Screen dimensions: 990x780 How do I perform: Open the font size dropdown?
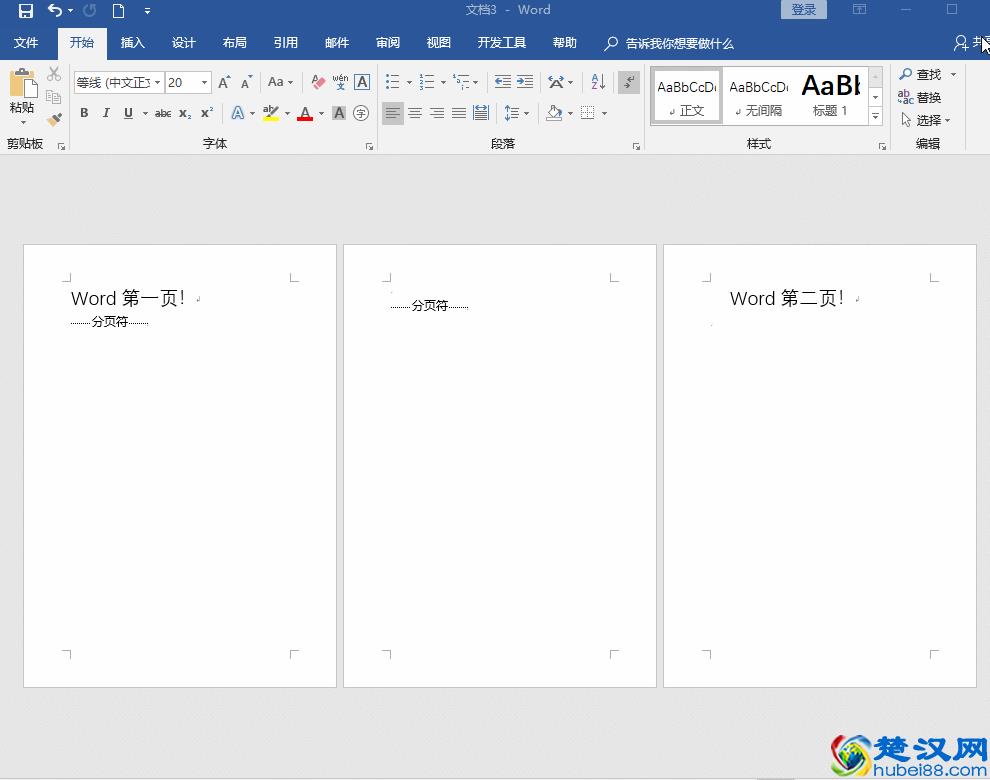click(204, 82)
